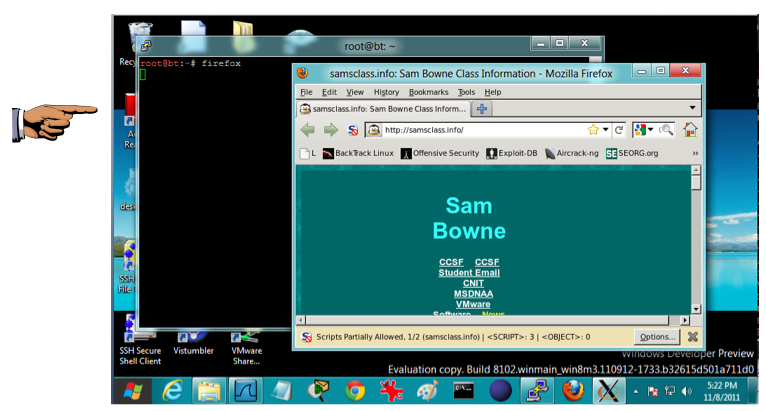The width and height of the screenshot is (766, 411).
Task: Click the horizontal scrollbar right arrow in Firefox
Action: (685, 320)
